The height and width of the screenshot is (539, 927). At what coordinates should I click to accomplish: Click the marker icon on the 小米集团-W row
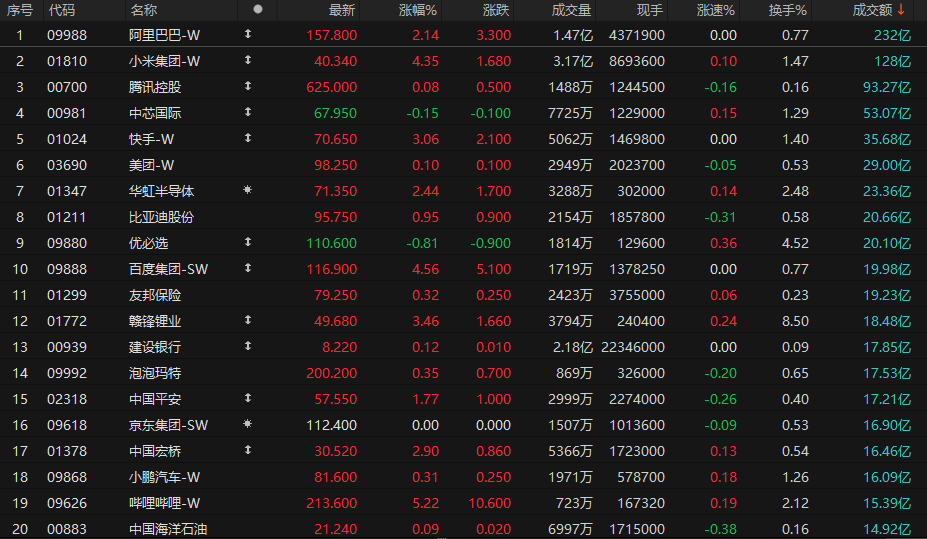[x=248, y=60]
